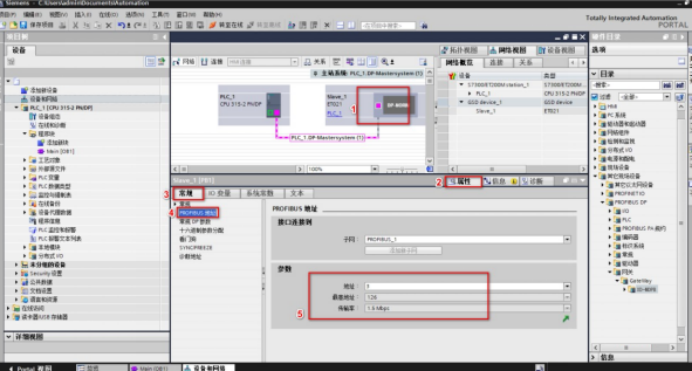
Task: Click the hardware catalog search field
Action: [x=626, y=85]
